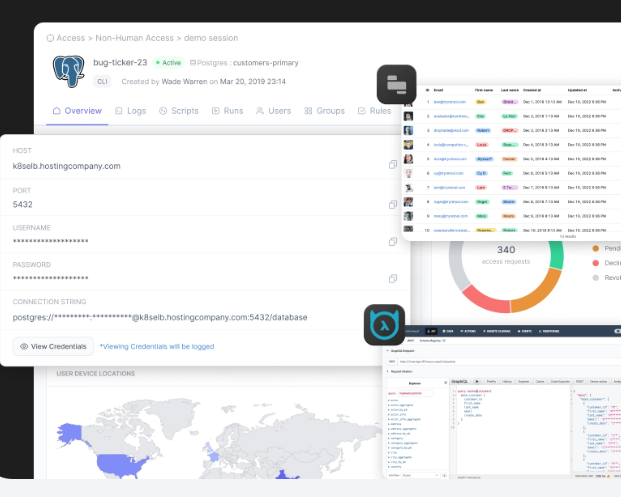Click the Created at column header
Image resolution: width=621 pixels, height=497 pixels.
click(532, 90)
